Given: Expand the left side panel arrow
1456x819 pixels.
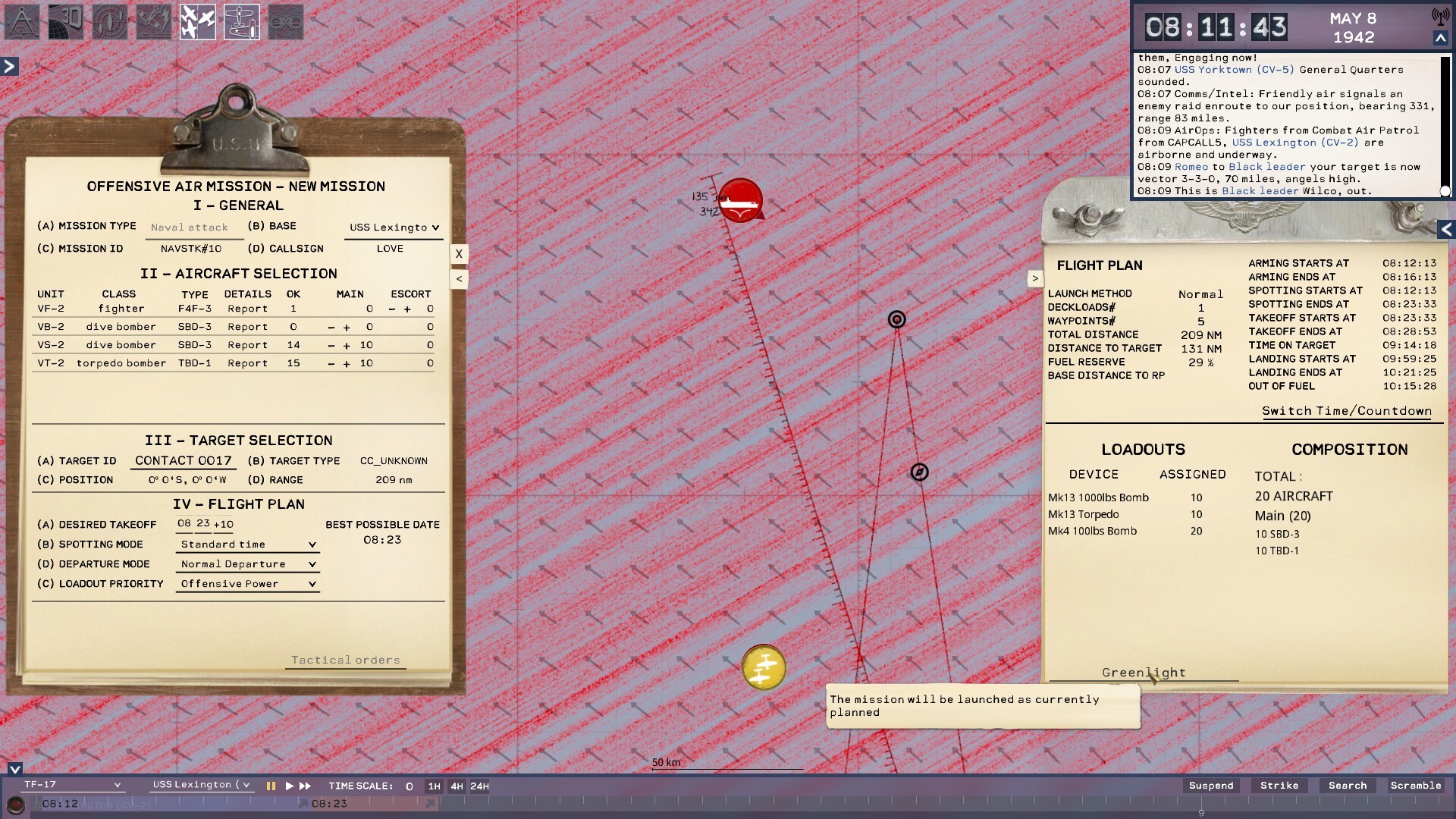Looking at the screenshot, I should coord(9,67).
